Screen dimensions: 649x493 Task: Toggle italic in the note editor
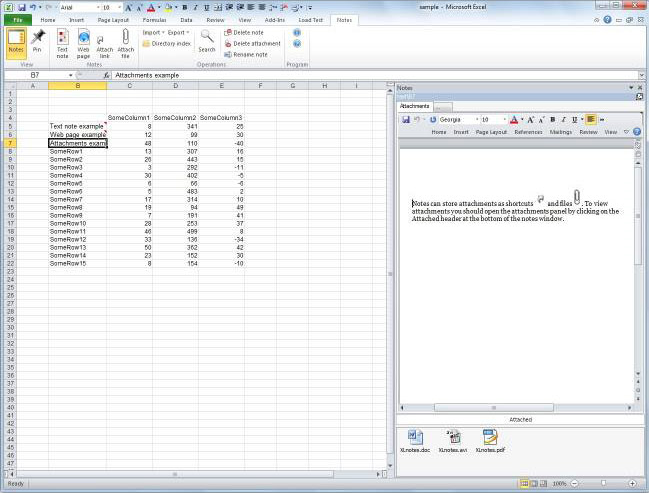(564, 119)
